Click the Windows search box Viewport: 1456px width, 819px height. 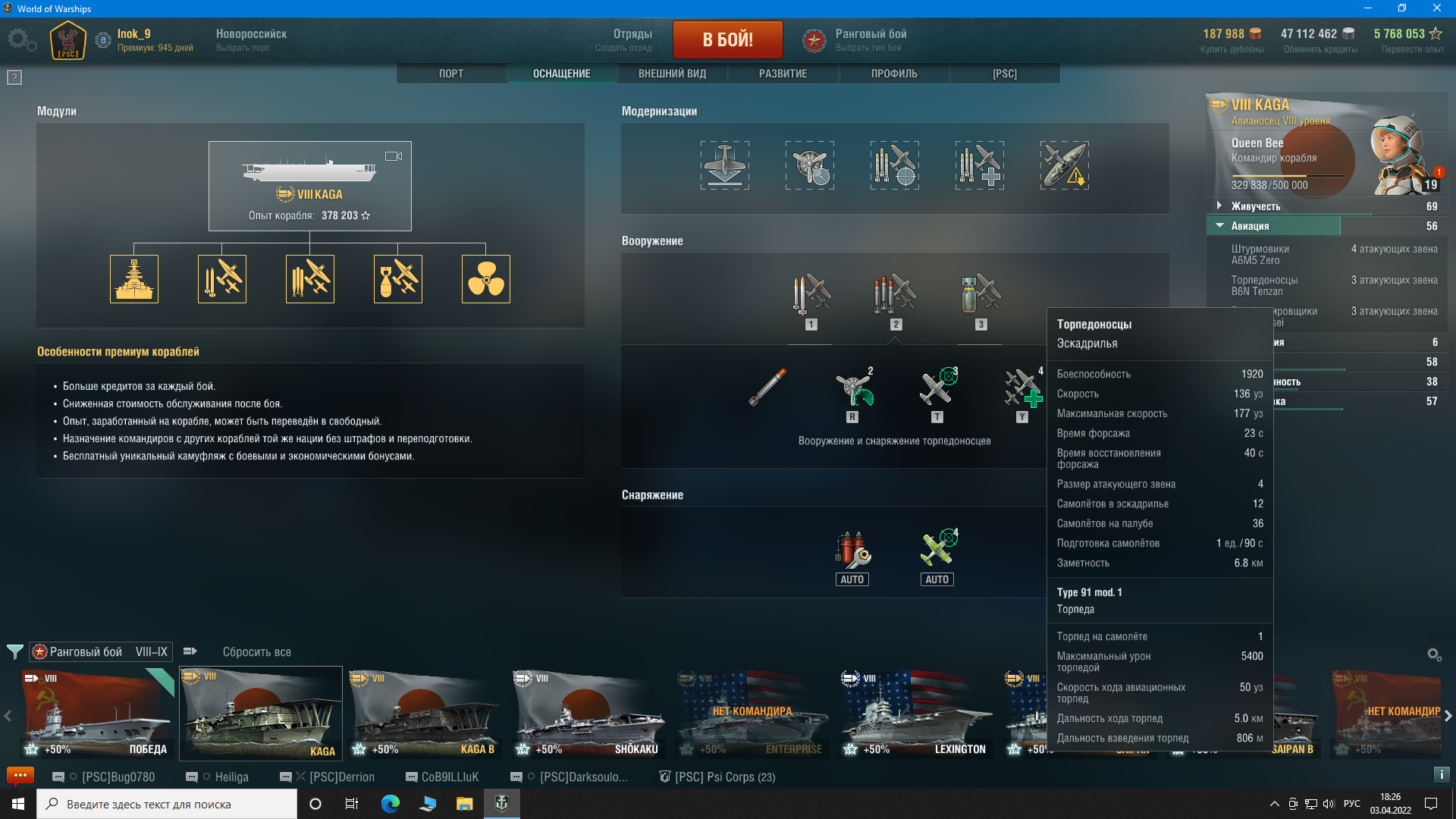pos(167,804)
